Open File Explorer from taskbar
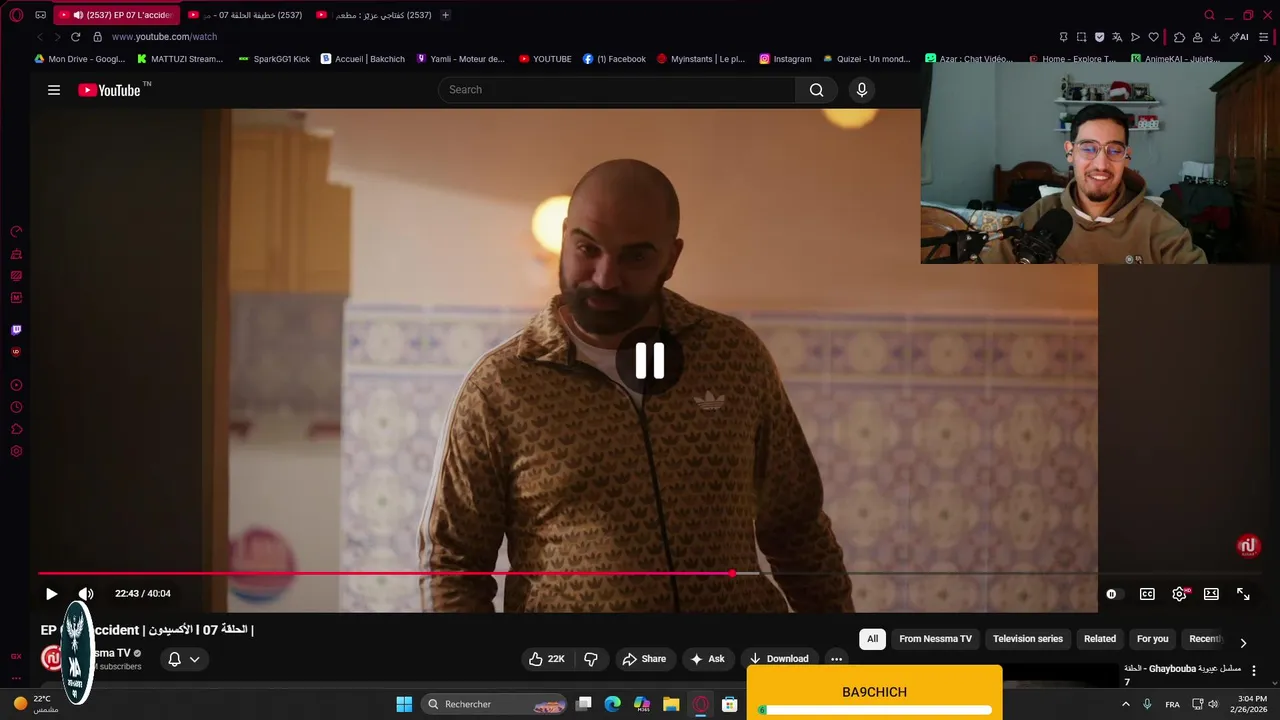Image resolution: width=1280 pixels, height=720 pixels. pyautogui.click(x=671, y=704)
